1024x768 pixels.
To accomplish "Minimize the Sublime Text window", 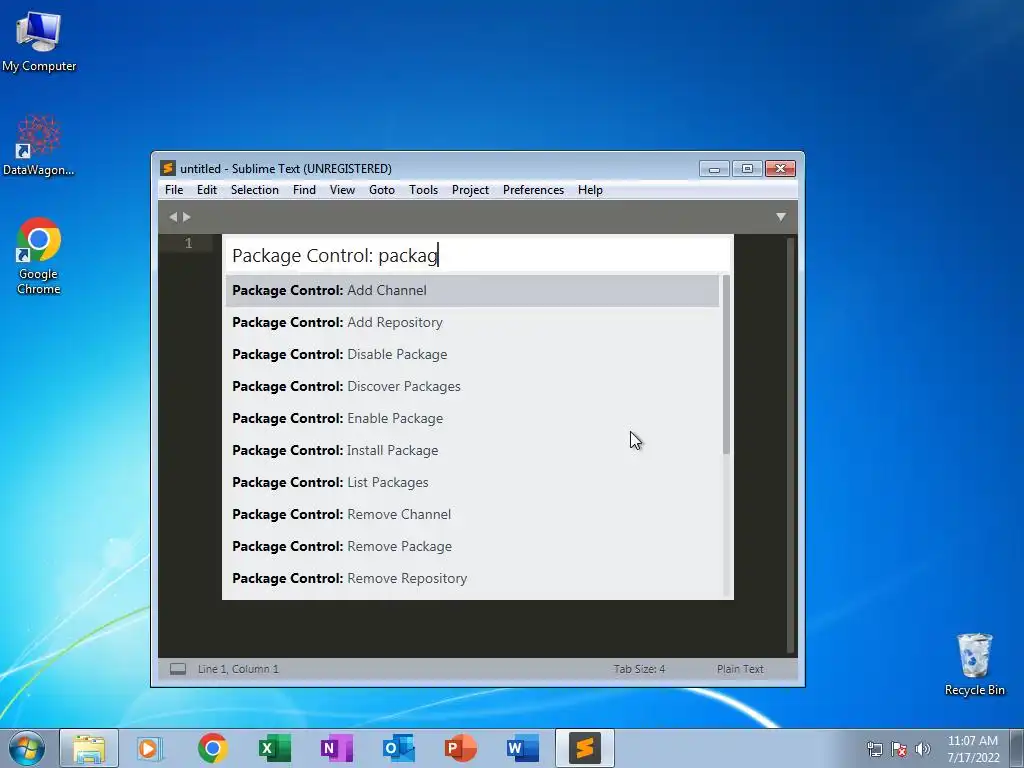I will click(714, 169).
